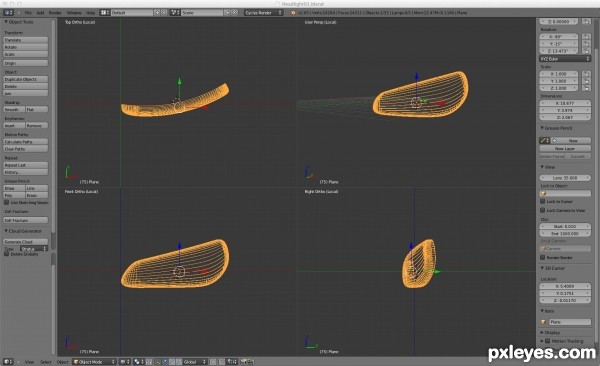Click the object icon beside Plane name
The height and width of the screenshot is (366, 600).
(544, 322)
